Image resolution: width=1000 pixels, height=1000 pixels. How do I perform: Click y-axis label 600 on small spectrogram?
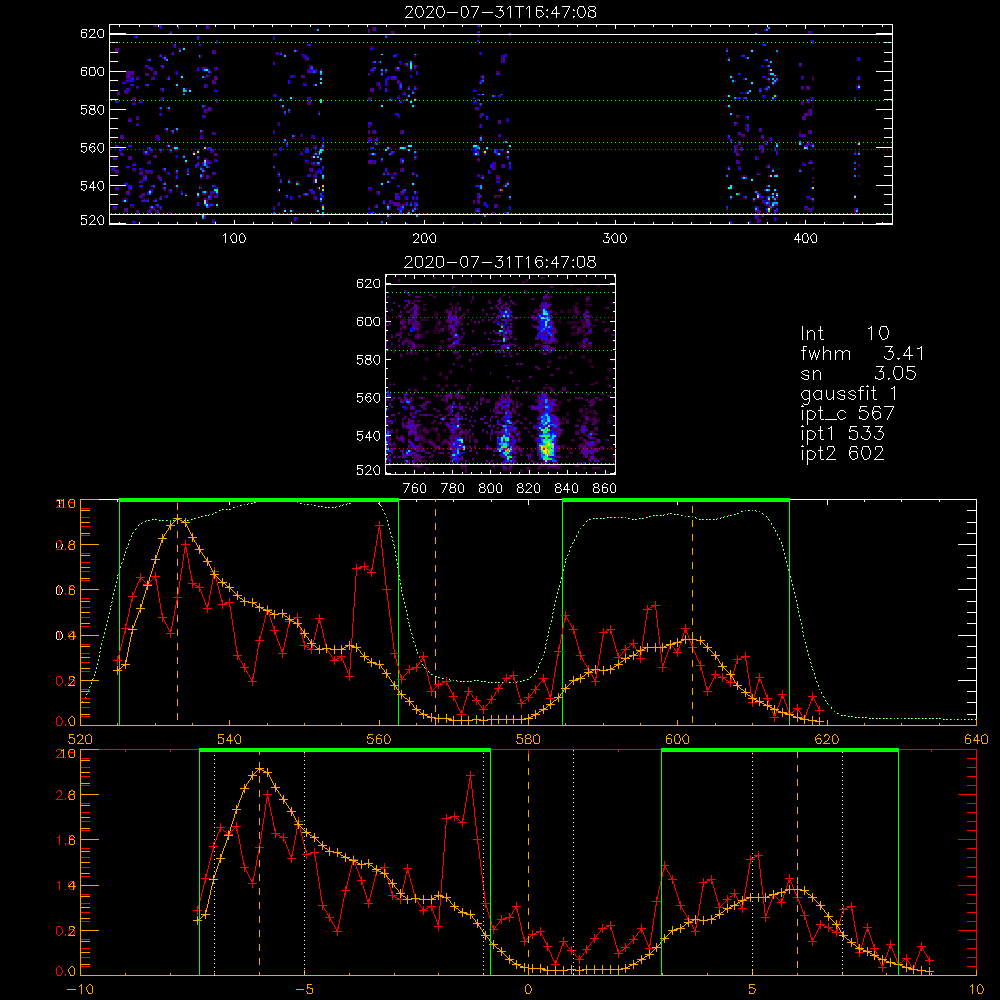tap(369, 321)
